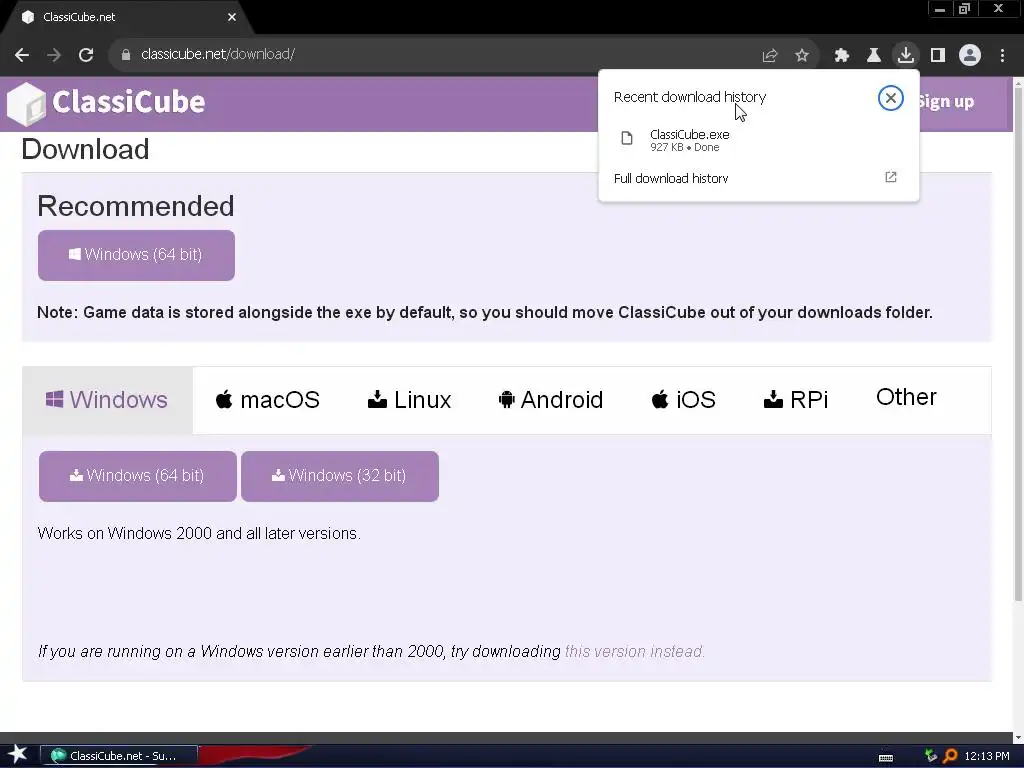Click Windows (64 bit) button in the Windows tab
Screen dimensions: 1024x768
pyautogui.click(x=138, y=476)
